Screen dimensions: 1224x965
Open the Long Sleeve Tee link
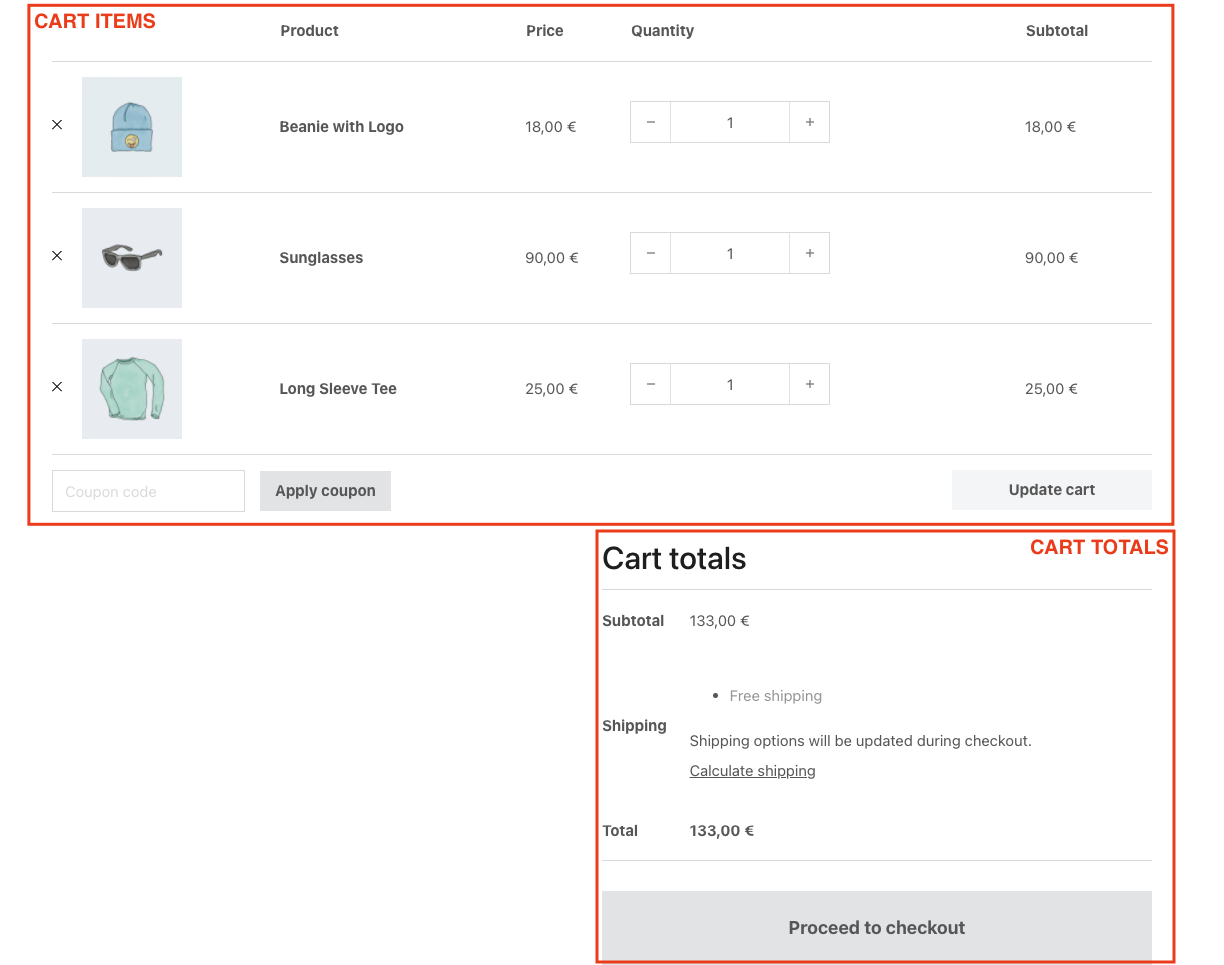point(338,389)
